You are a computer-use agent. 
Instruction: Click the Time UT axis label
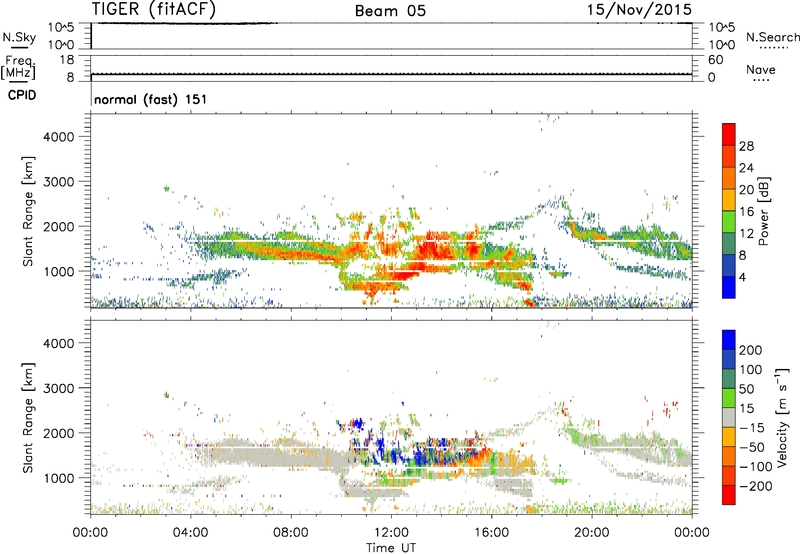[391, 548]
